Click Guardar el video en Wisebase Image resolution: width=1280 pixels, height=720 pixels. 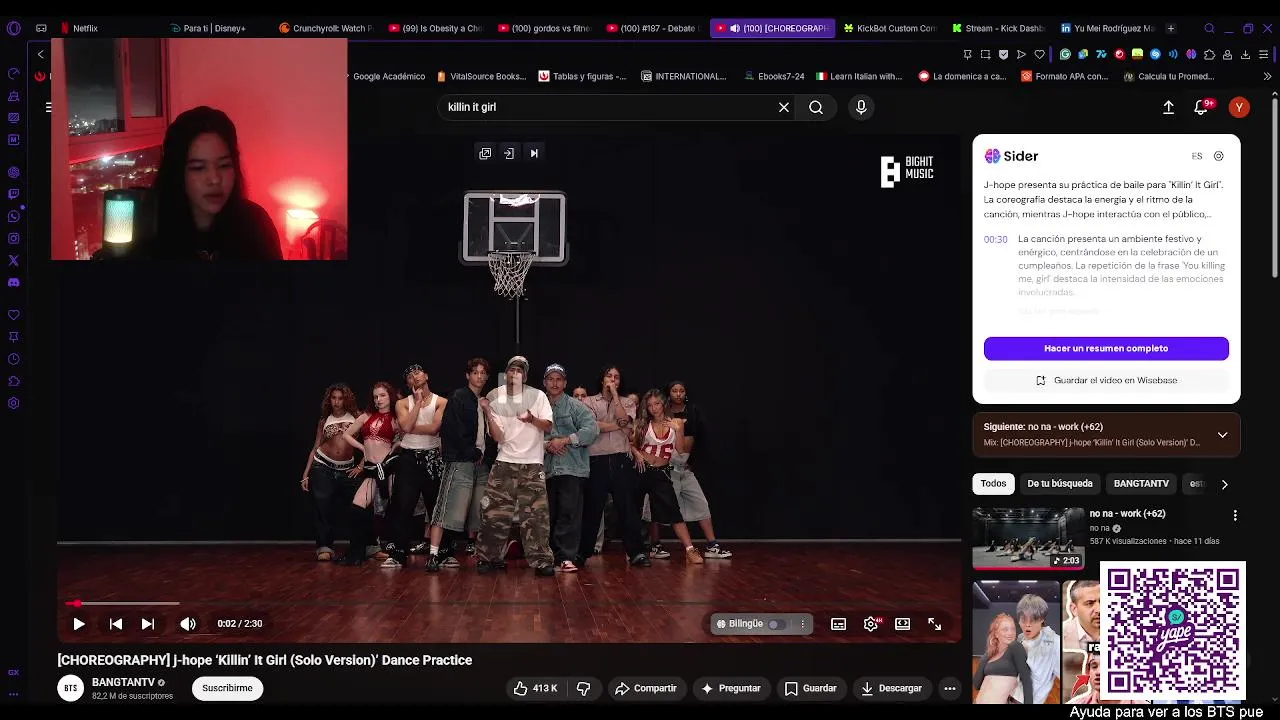click(x=1106, y=380)
